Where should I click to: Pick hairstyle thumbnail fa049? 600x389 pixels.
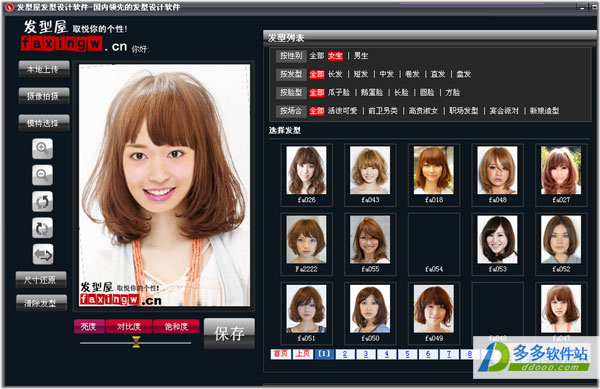[434, 313]
